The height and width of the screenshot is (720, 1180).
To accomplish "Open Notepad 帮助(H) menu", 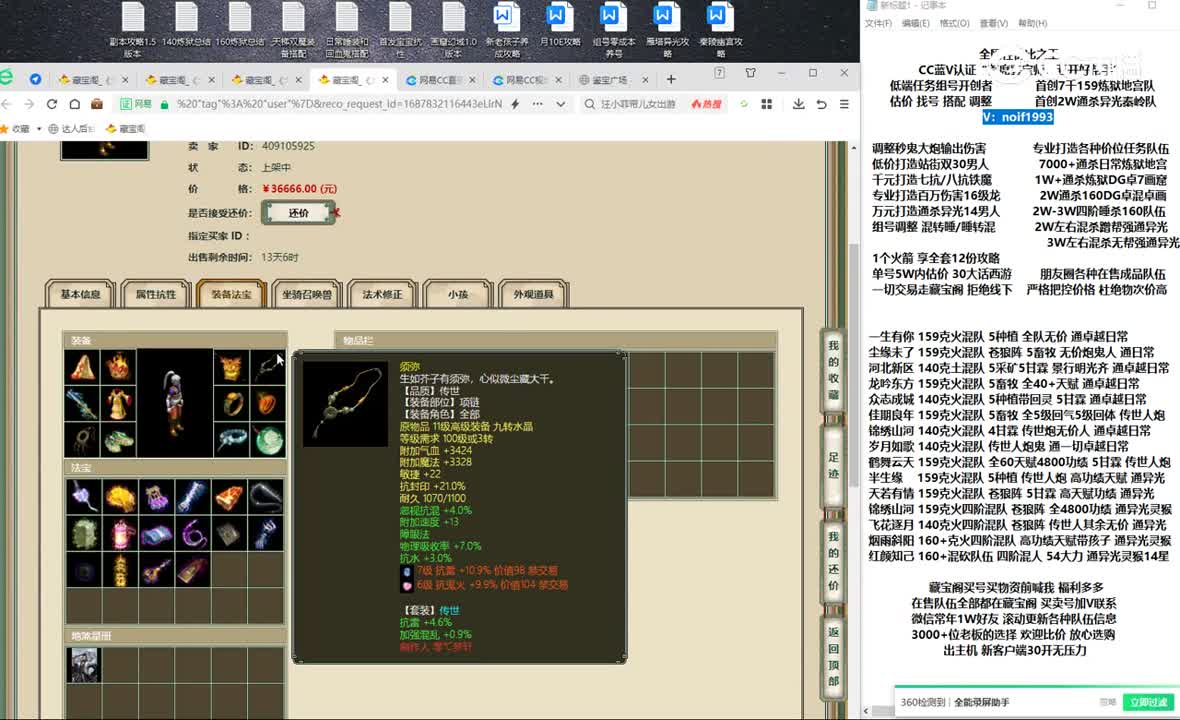I will tap(1032, 23).
